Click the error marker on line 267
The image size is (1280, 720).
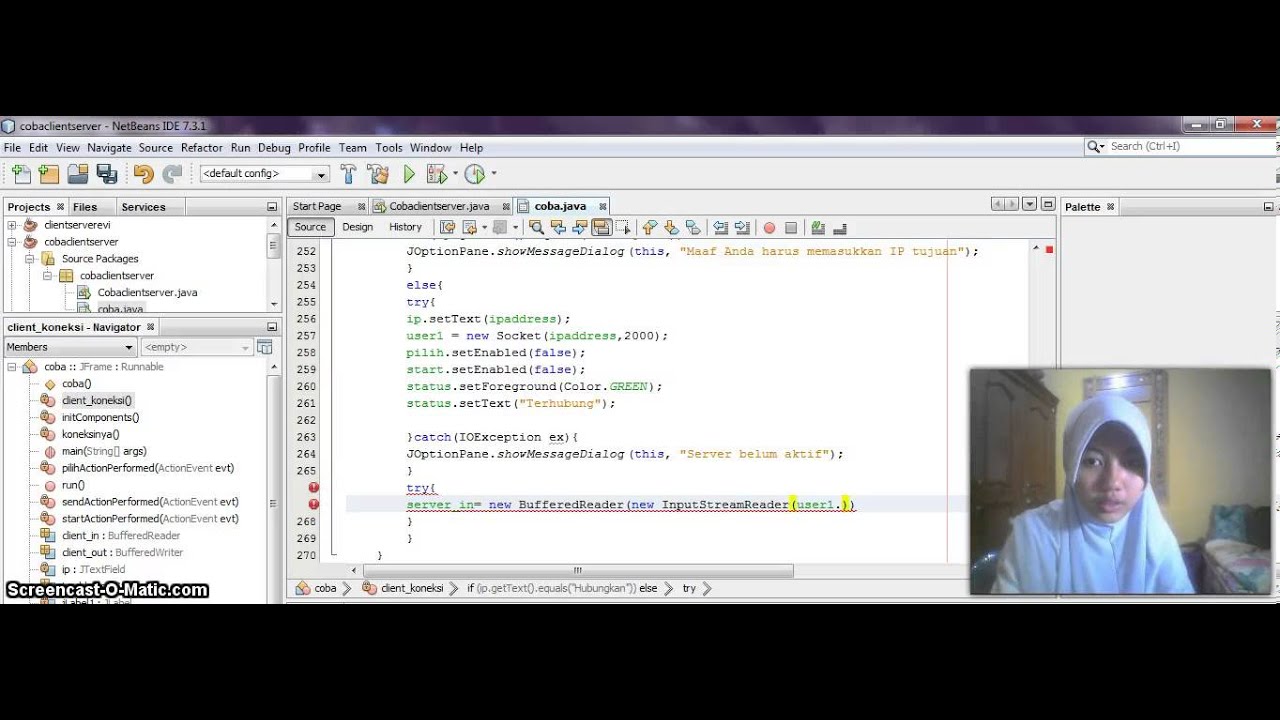(313, 505)
